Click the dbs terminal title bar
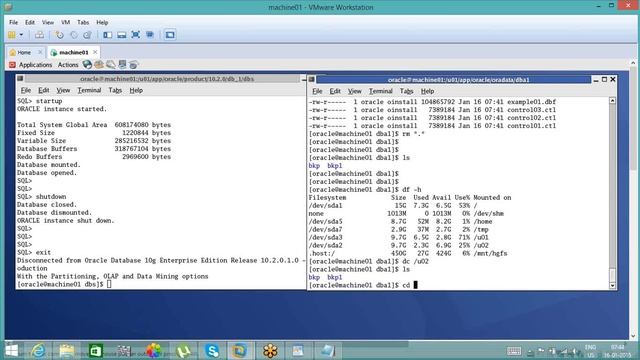640x360 pixels. click(x=167, y=79)
